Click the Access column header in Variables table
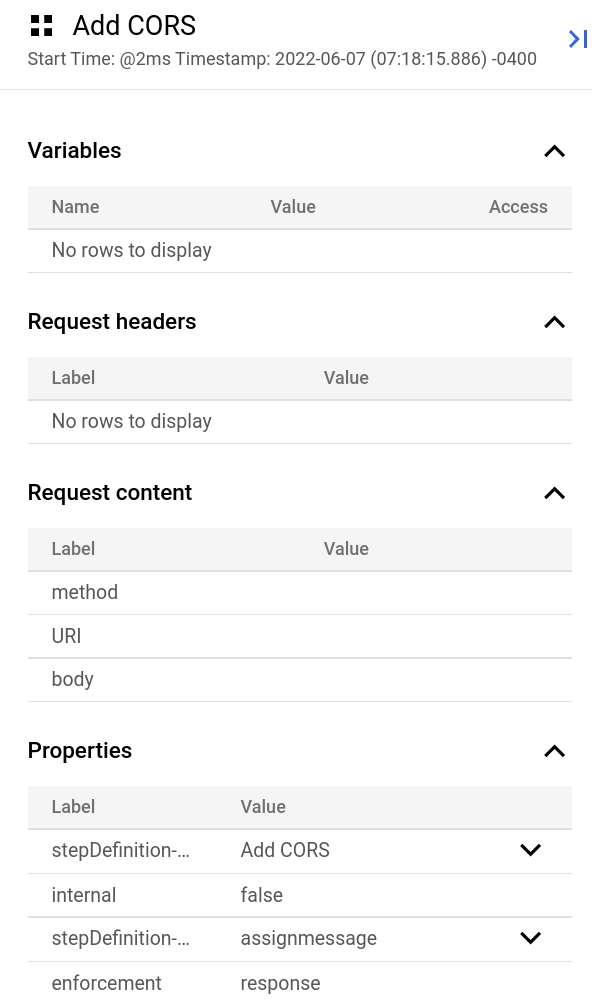592x1002 pixels. tap(518, 207)
